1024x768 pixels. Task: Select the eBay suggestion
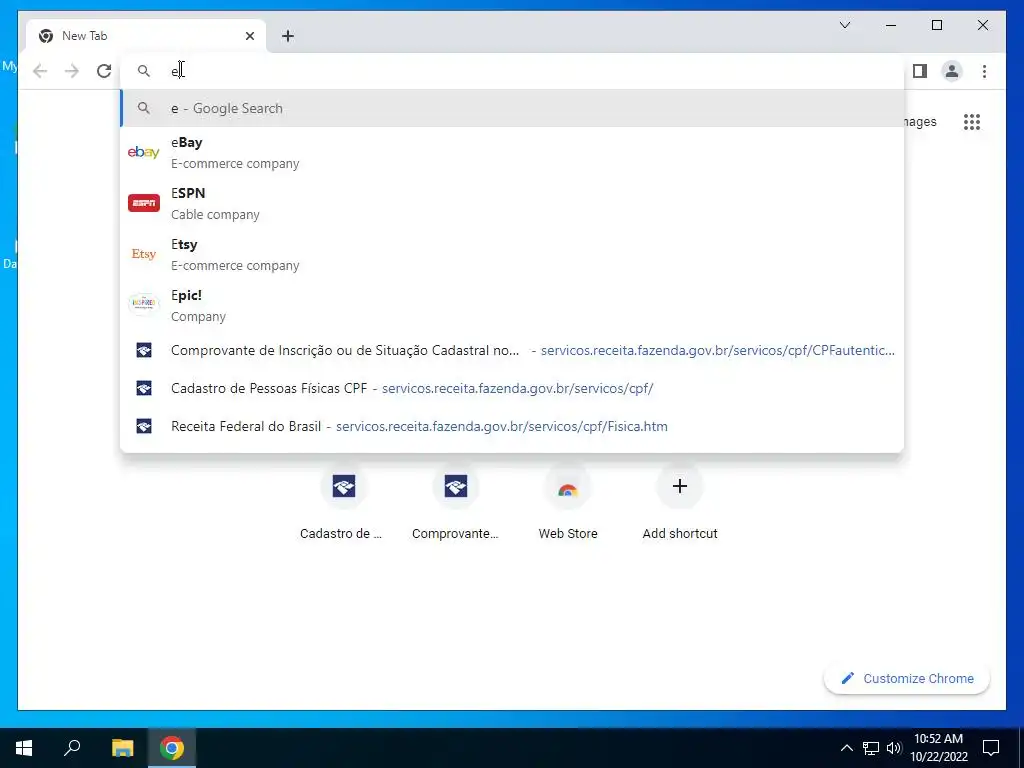(513, 153)
